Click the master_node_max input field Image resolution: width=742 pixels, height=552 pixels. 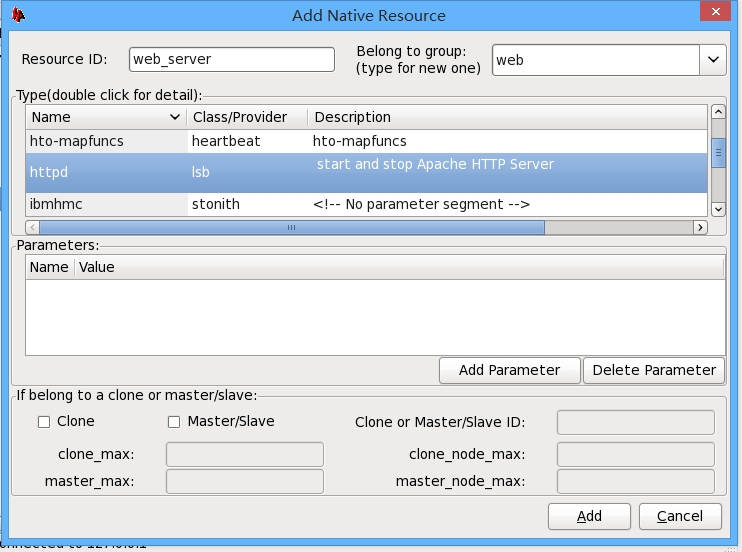pyautogui.click(x=636, y=481)
